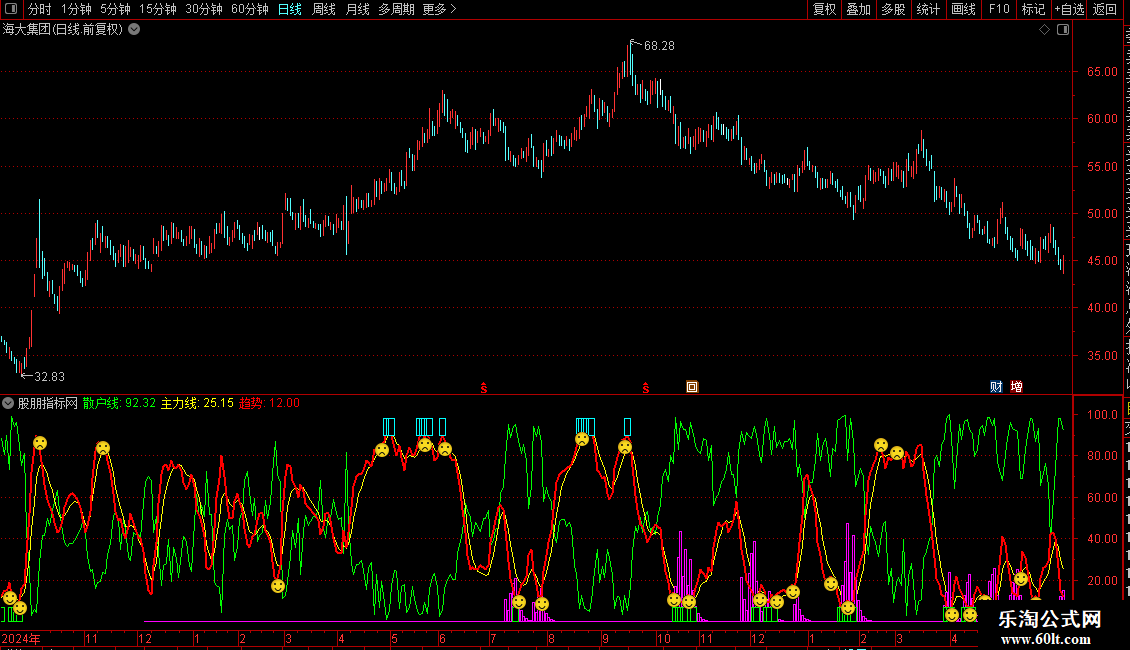
Task: Click the 叠加 overlay button
Action: 859,9
